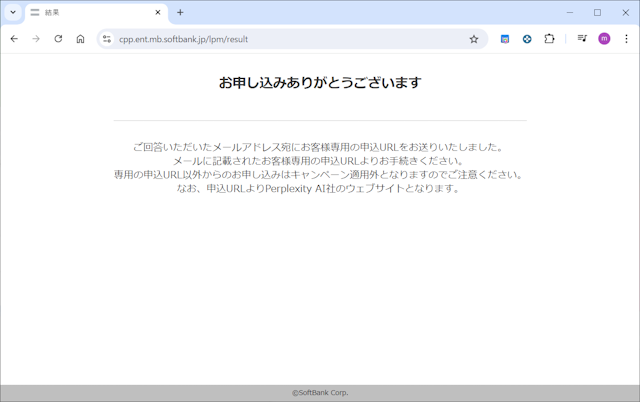This screenshot has width=640, height=402.
Task: Open the purple profile avatar
Action: pos(604,38)
